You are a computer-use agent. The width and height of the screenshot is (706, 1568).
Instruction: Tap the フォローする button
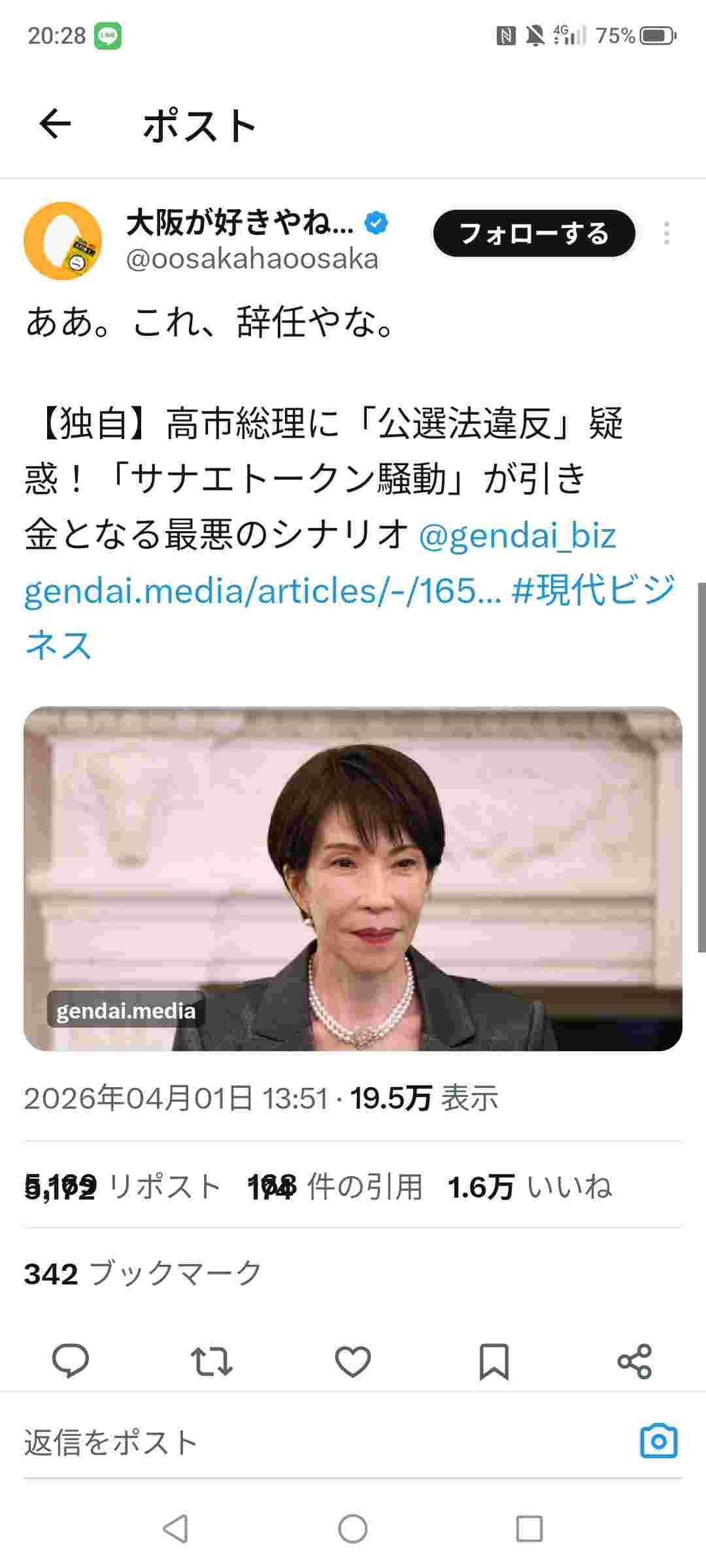point(534,233)
